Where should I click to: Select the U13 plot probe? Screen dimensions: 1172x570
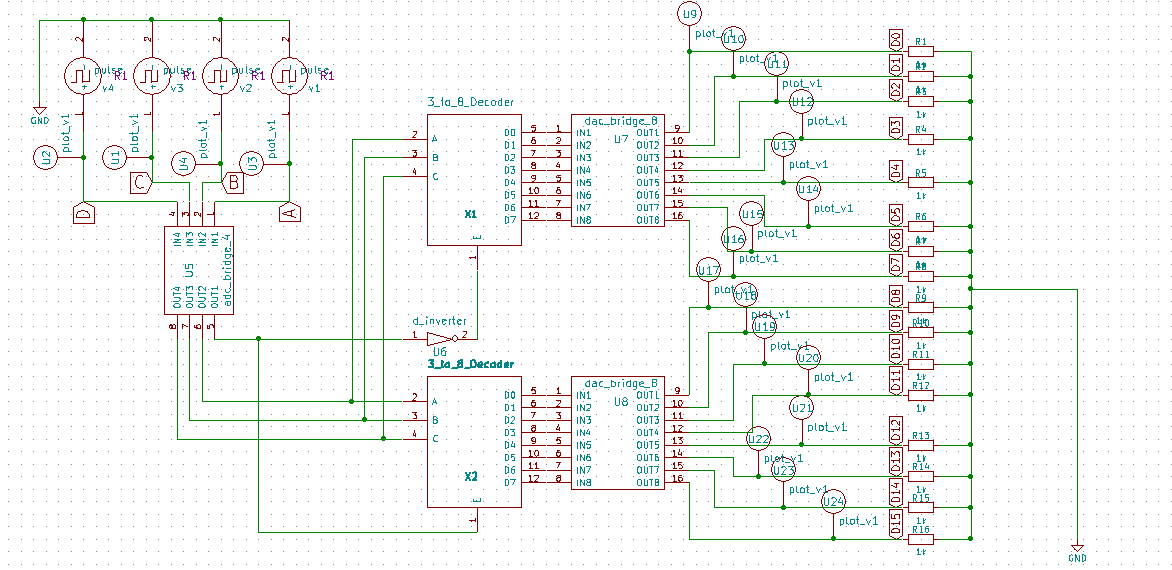point(783,146)
